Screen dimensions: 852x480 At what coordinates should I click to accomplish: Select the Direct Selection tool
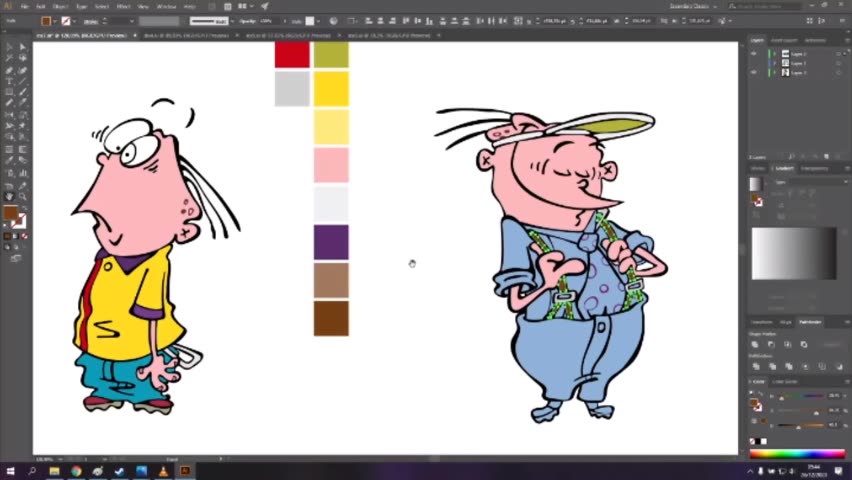23,47
